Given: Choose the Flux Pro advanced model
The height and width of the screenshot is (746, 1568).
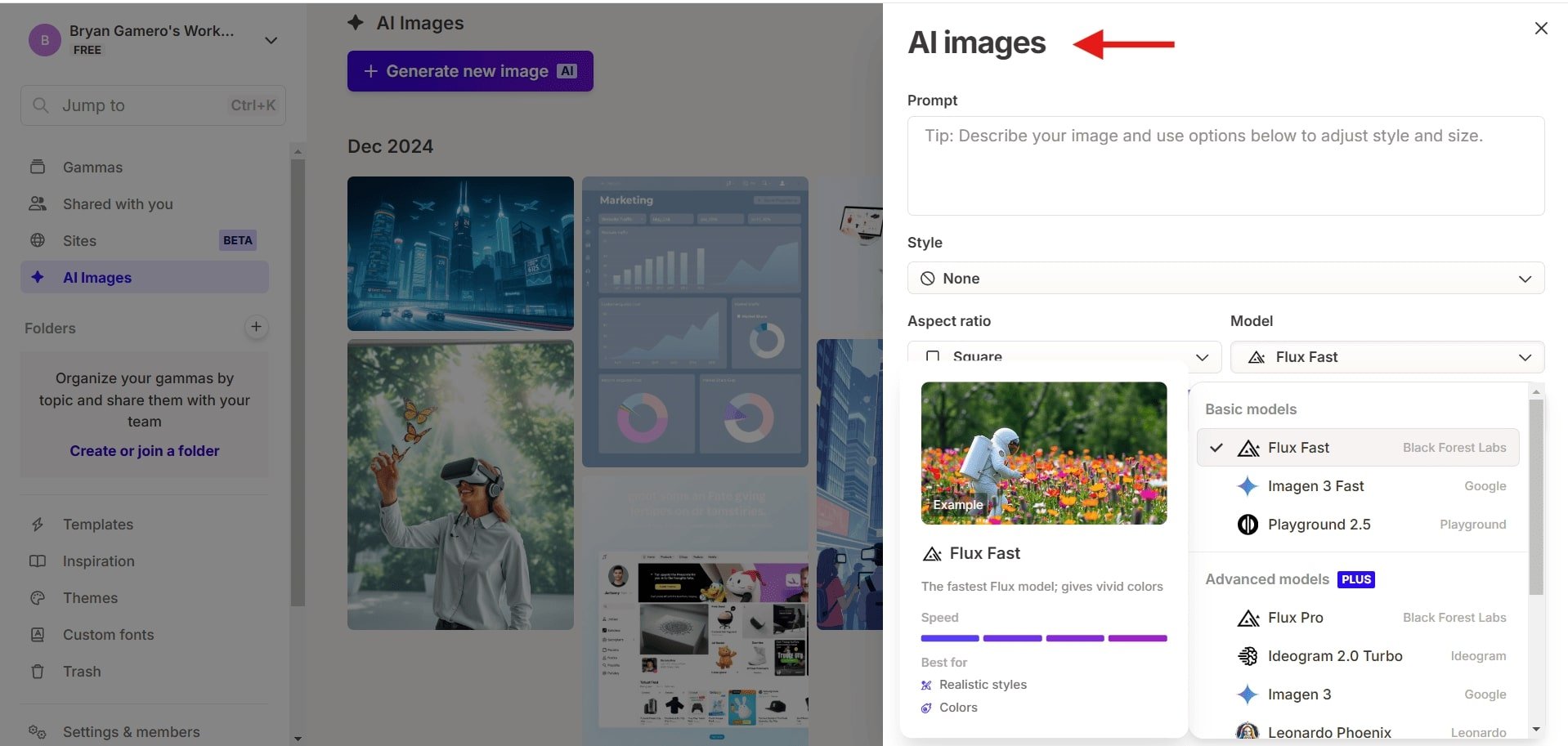Looking at the screenshot, I should [x=1296, y=617].
